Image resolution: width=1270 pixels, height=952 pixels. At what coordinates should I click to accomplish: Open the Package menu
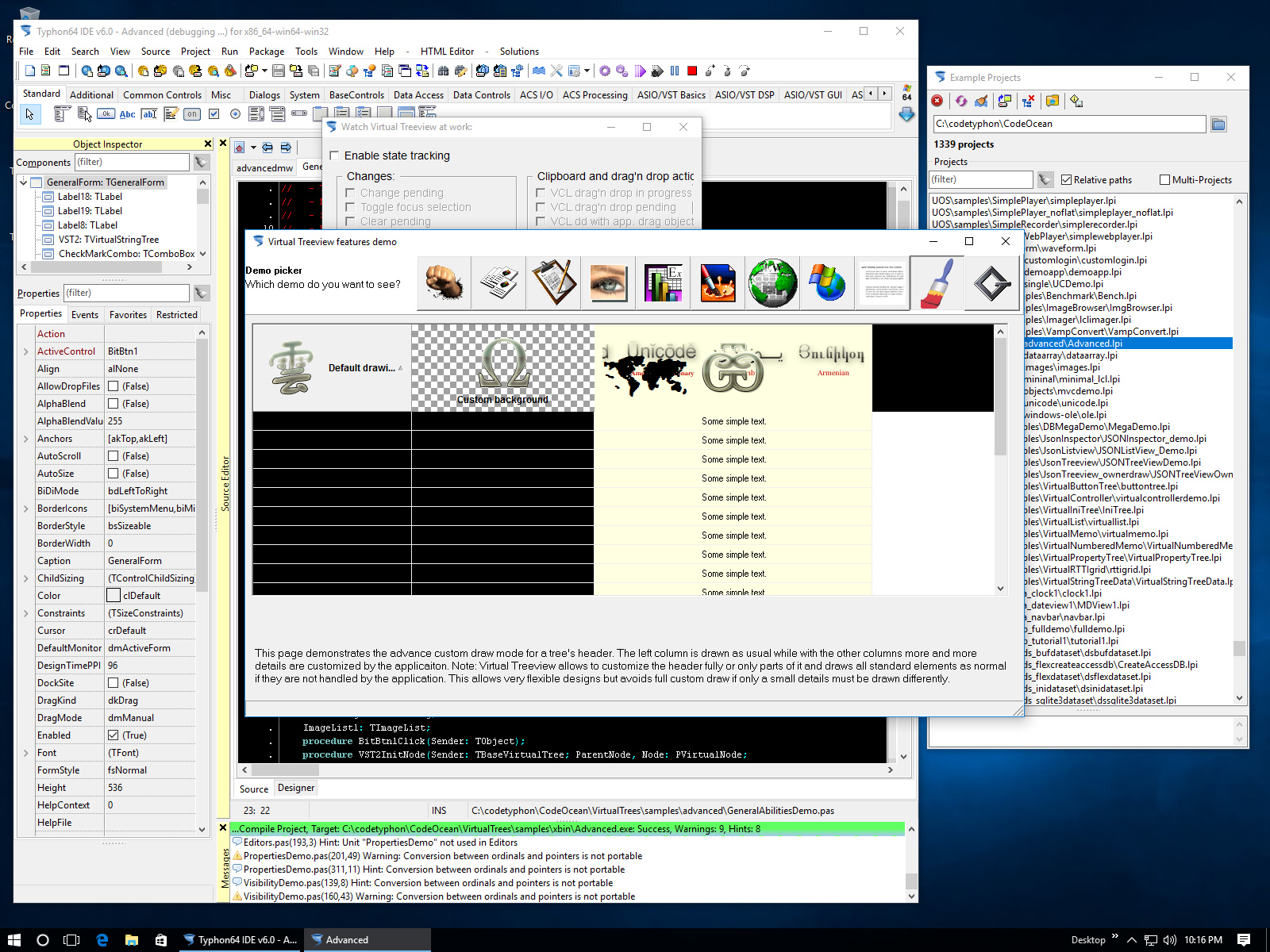point(267,52)
